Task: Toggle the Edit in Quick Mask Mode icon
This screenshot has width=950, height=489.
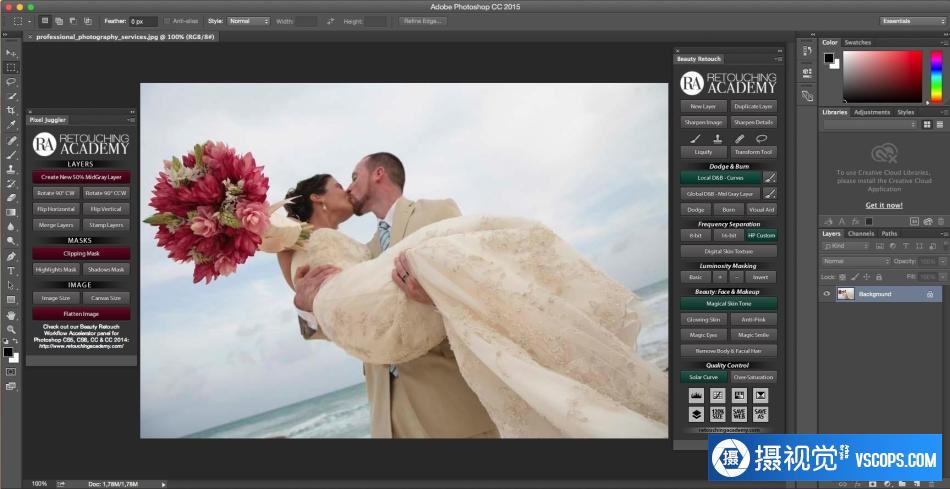Action: tap(11, 371)
